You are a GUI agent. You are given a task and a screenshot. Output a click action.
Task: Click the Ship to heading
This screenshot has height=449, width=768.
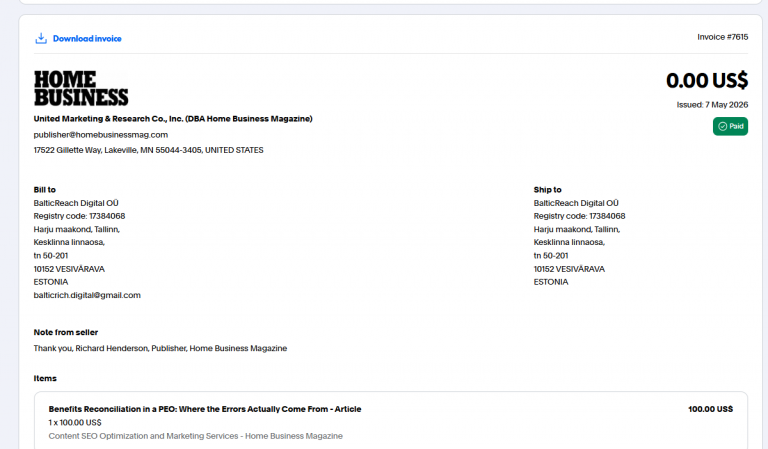548,189
